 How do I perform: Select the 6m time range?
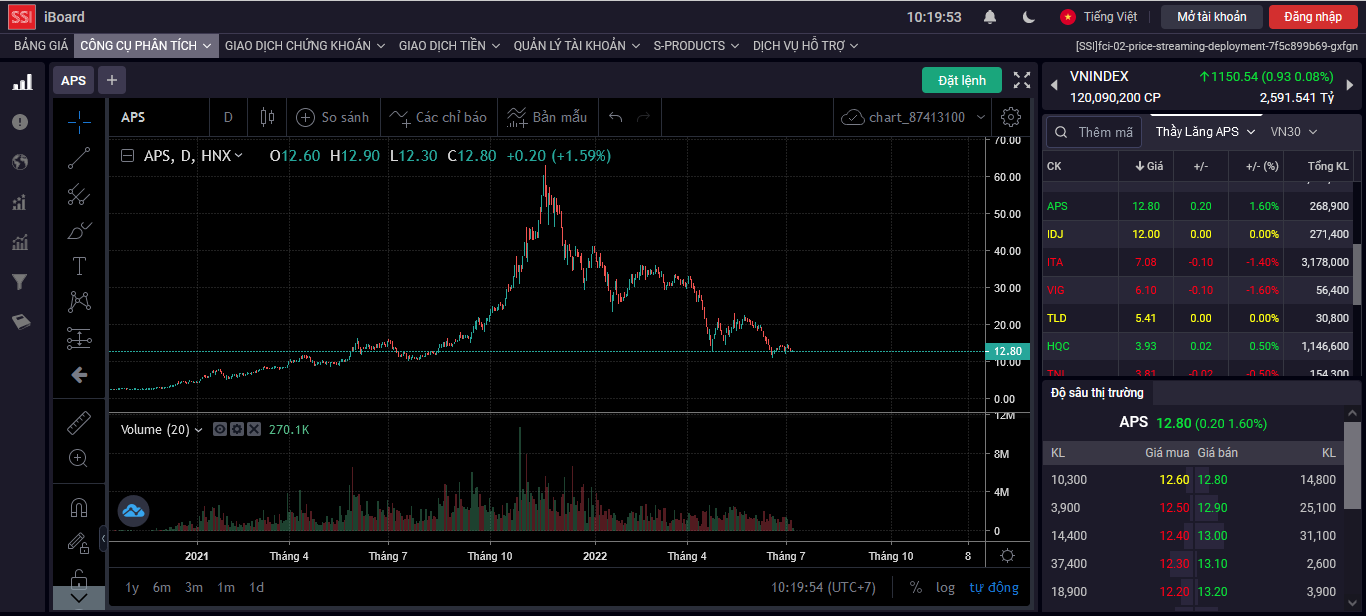click(x=162, y=587)
